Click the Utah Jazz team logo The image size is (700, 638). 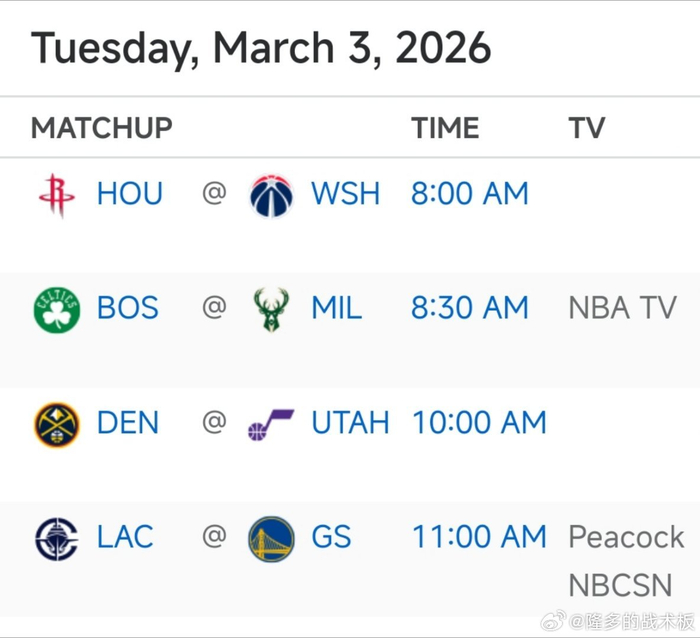coord(271,424)
